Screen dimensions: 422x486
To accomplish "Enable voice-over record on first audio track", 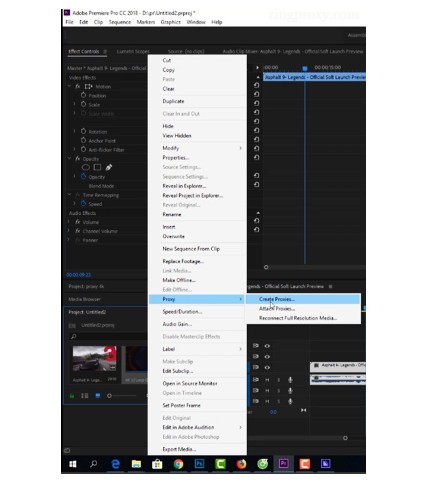I will point(290,380).
